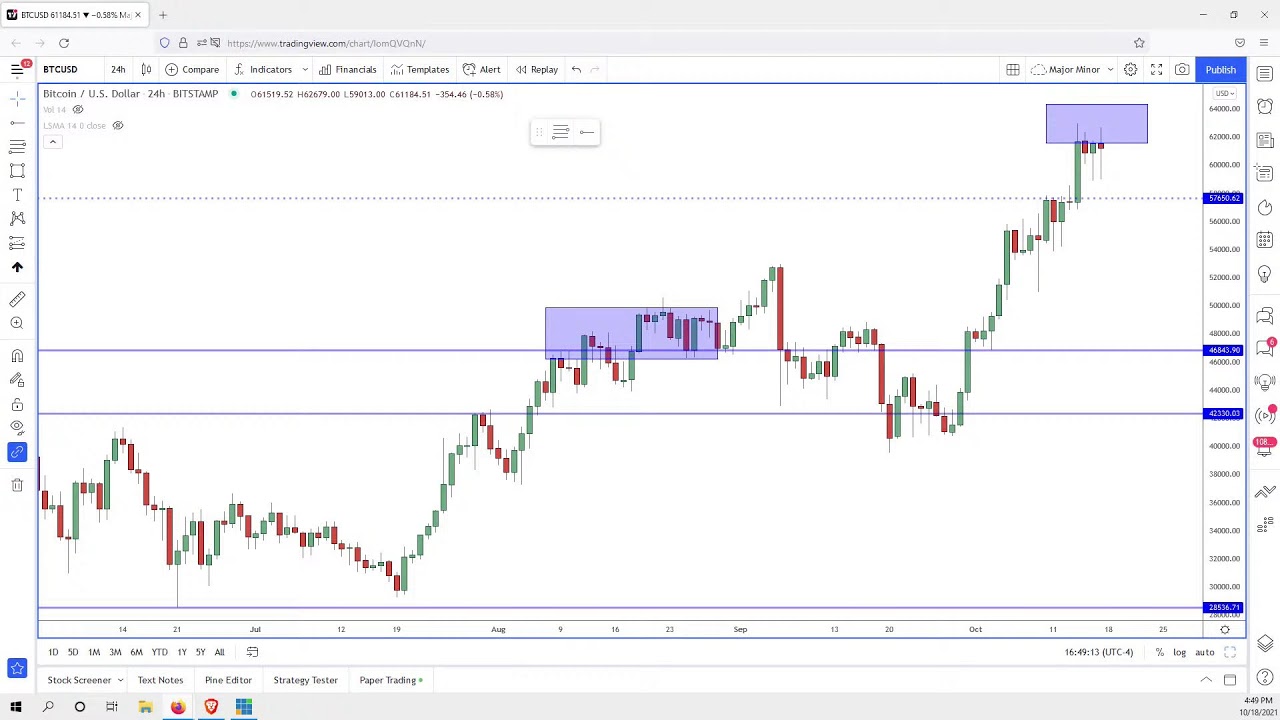Viewport: 1280px width, 720px height.
Task: Collapse the indicator legend arrow
Action: coord(52,142)
